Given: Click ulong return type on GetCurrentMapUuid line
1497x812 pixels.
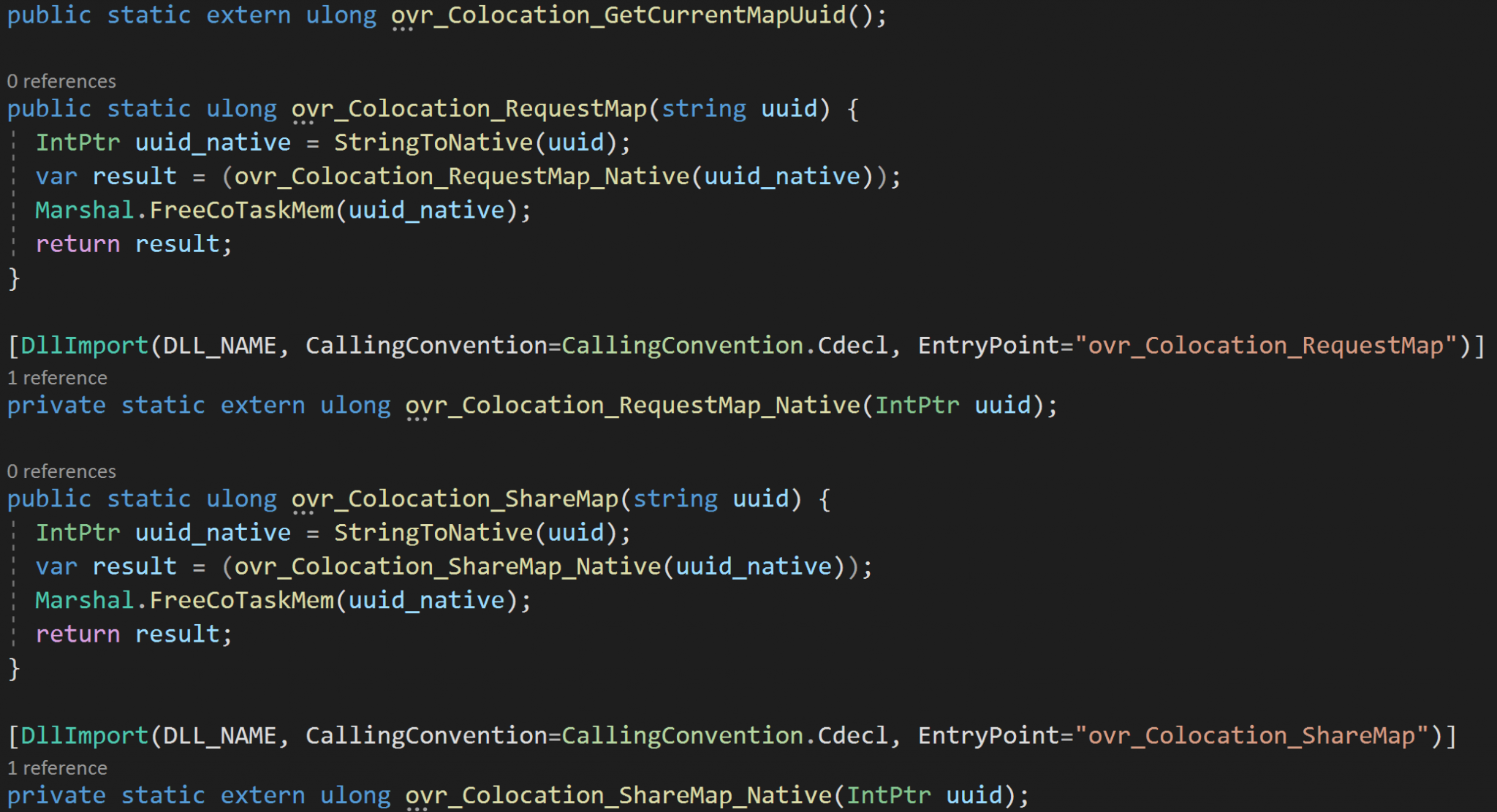Looking at the screenshot, I should click(x=341, y=15).
